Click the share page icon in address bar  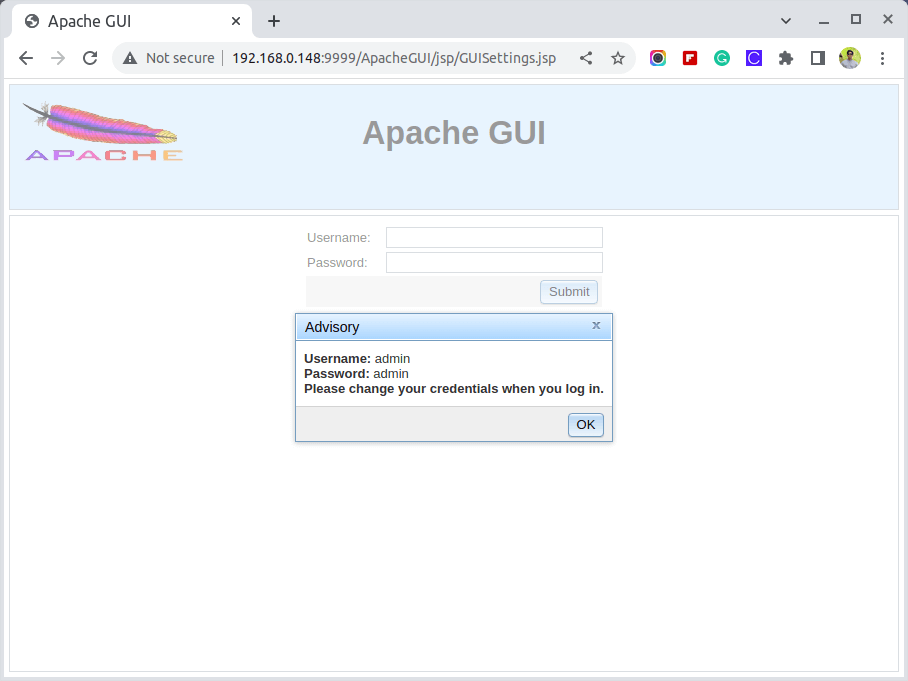pos(586,58)
